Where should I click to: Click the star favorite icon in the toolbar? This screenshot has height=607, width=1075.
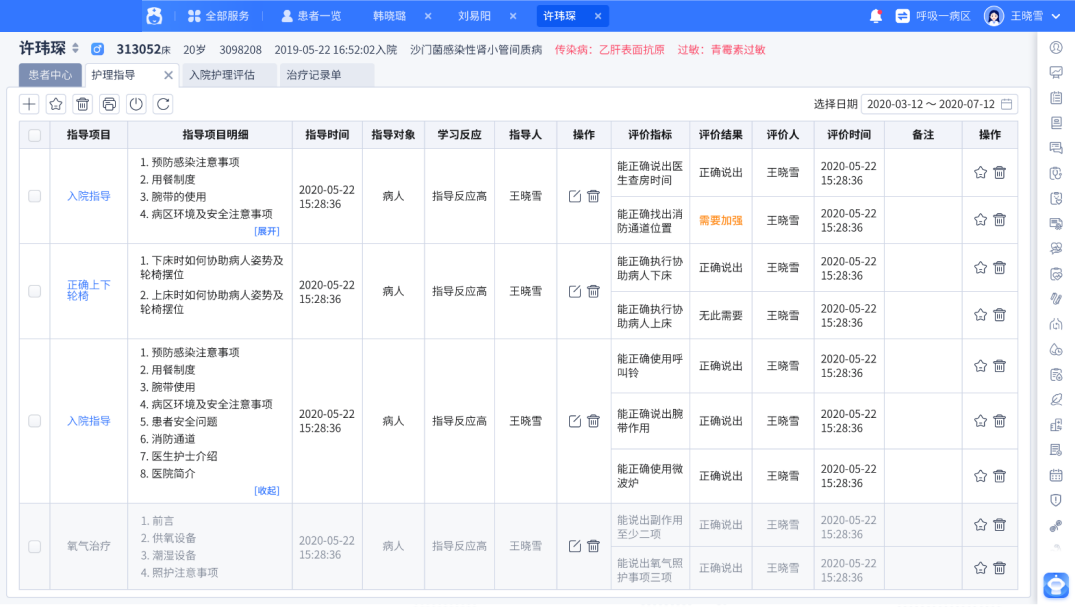click(56, 103)
